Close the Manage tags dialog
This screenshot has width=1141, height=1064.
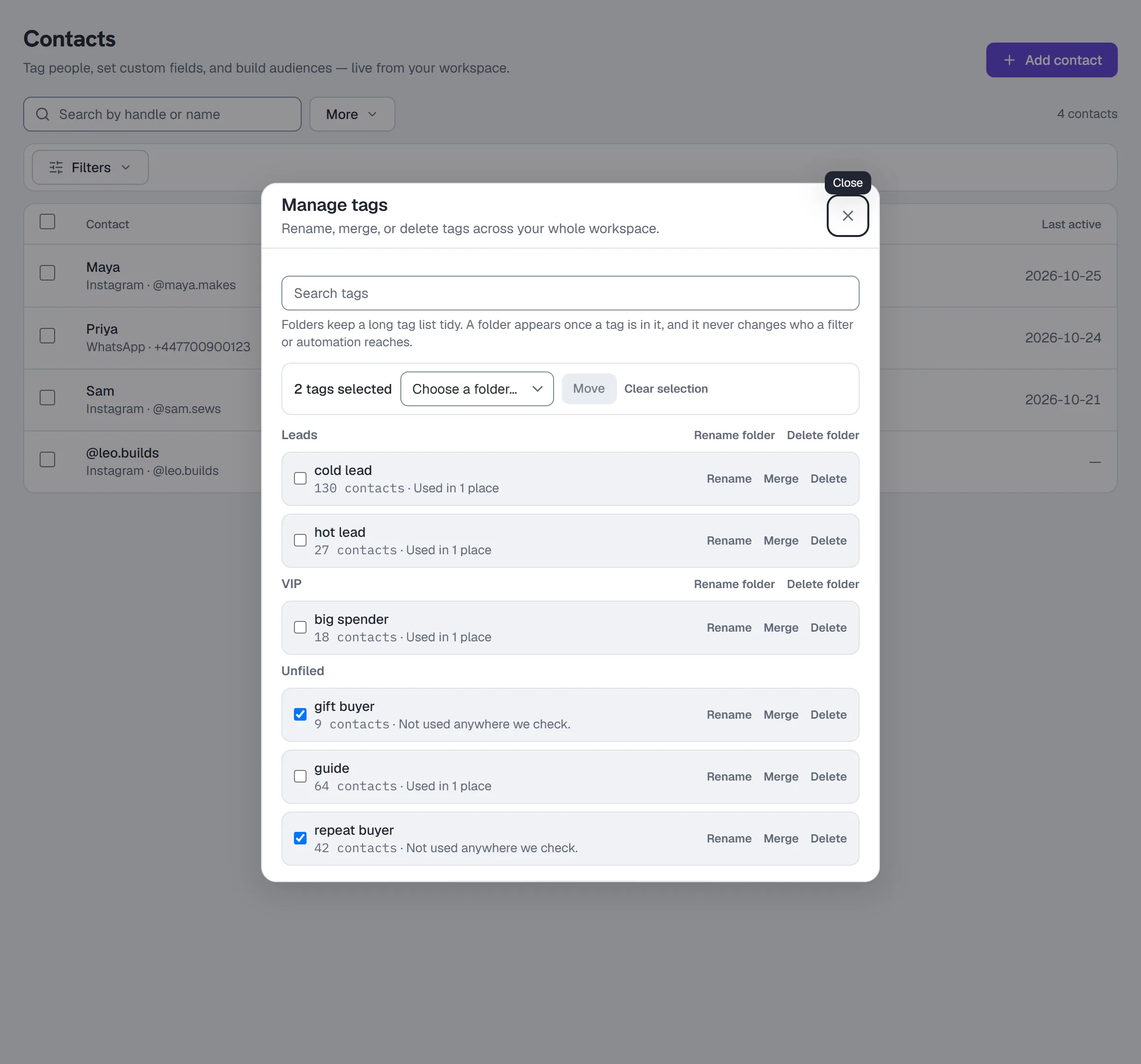(x=847, y=216)
